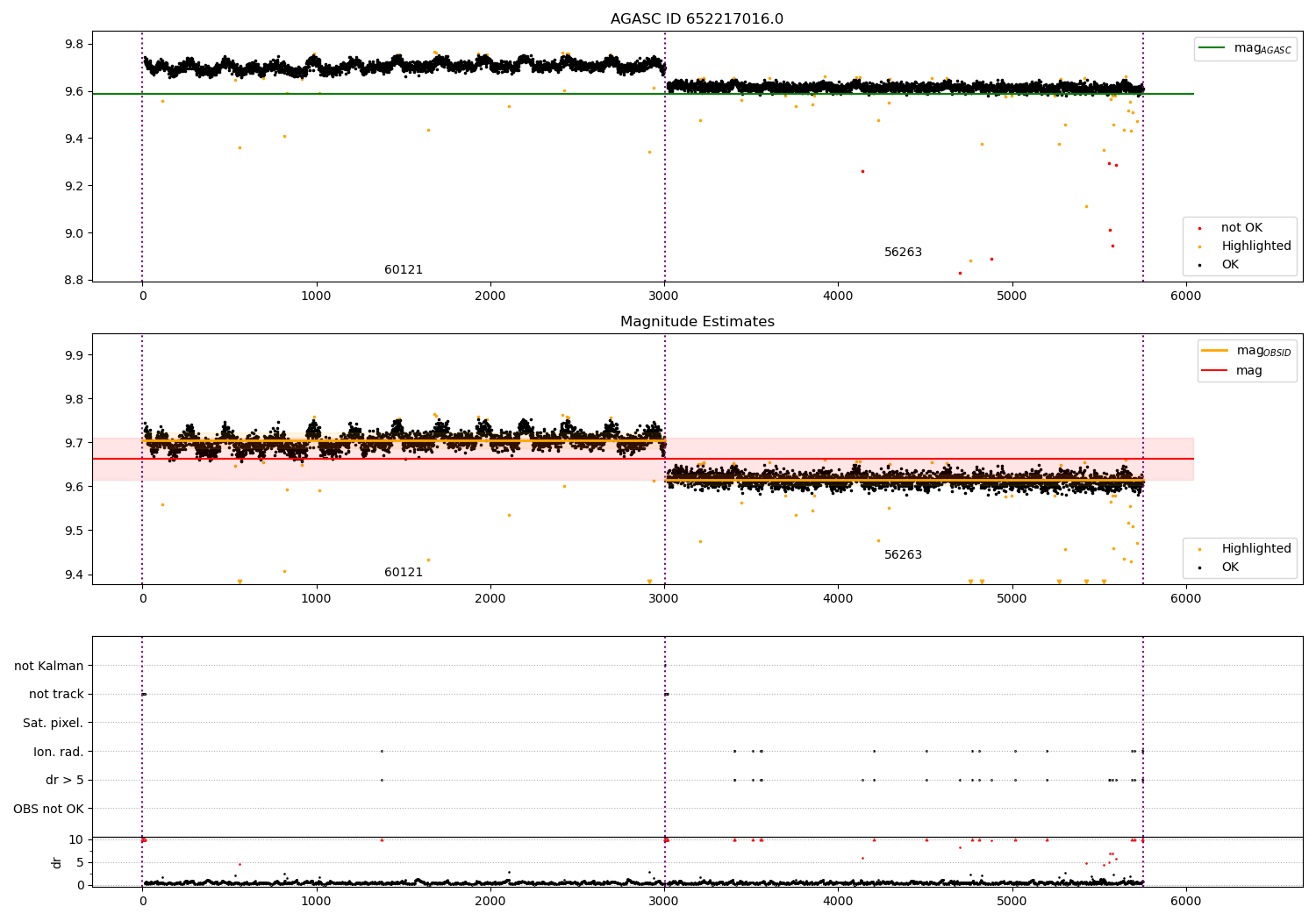Click the 'Sat. pixel.' y-axis label

pyautogui.click(x=53, y=724)
